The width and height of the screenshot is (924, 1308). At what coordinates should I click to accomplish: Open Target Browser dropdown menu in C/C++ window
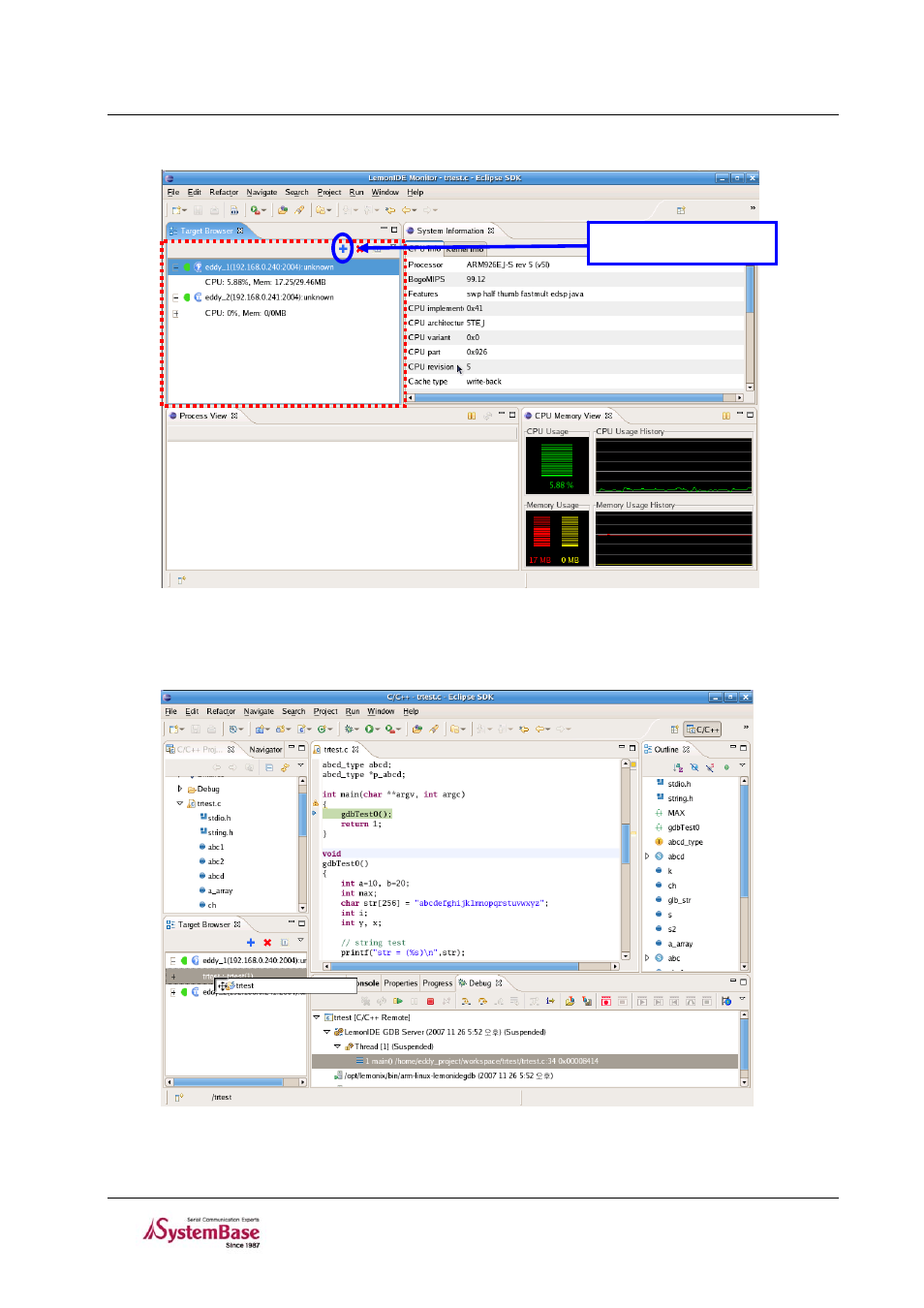300,941
